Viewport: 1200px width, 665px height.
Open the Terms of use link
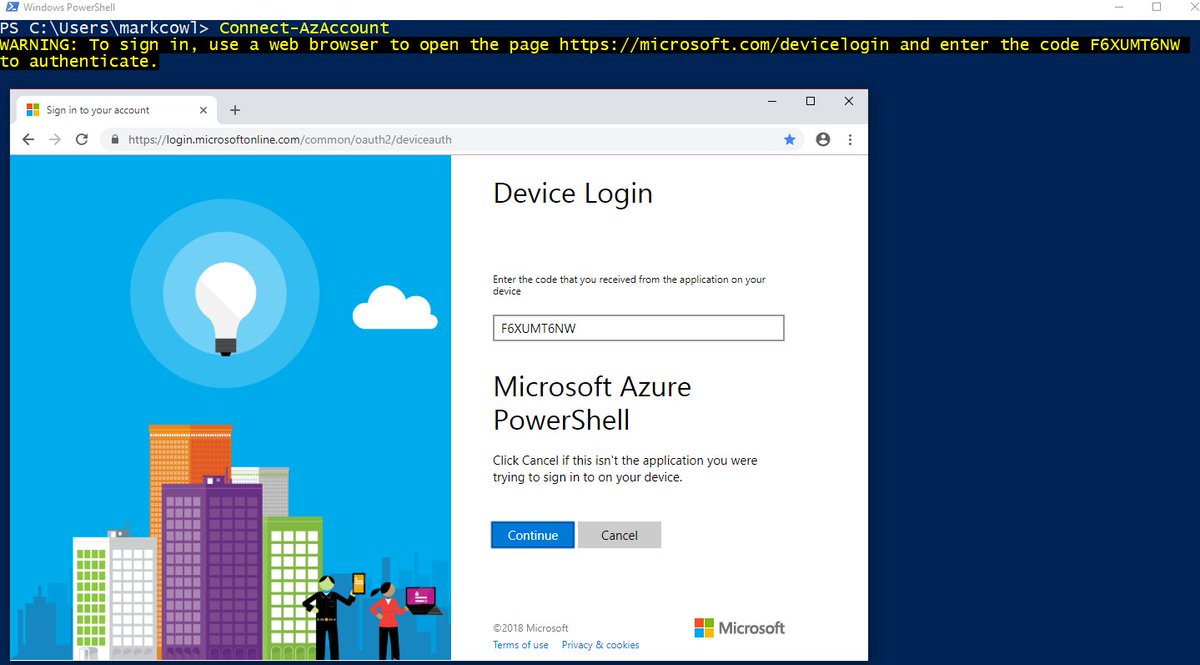[x=520, y=645]
